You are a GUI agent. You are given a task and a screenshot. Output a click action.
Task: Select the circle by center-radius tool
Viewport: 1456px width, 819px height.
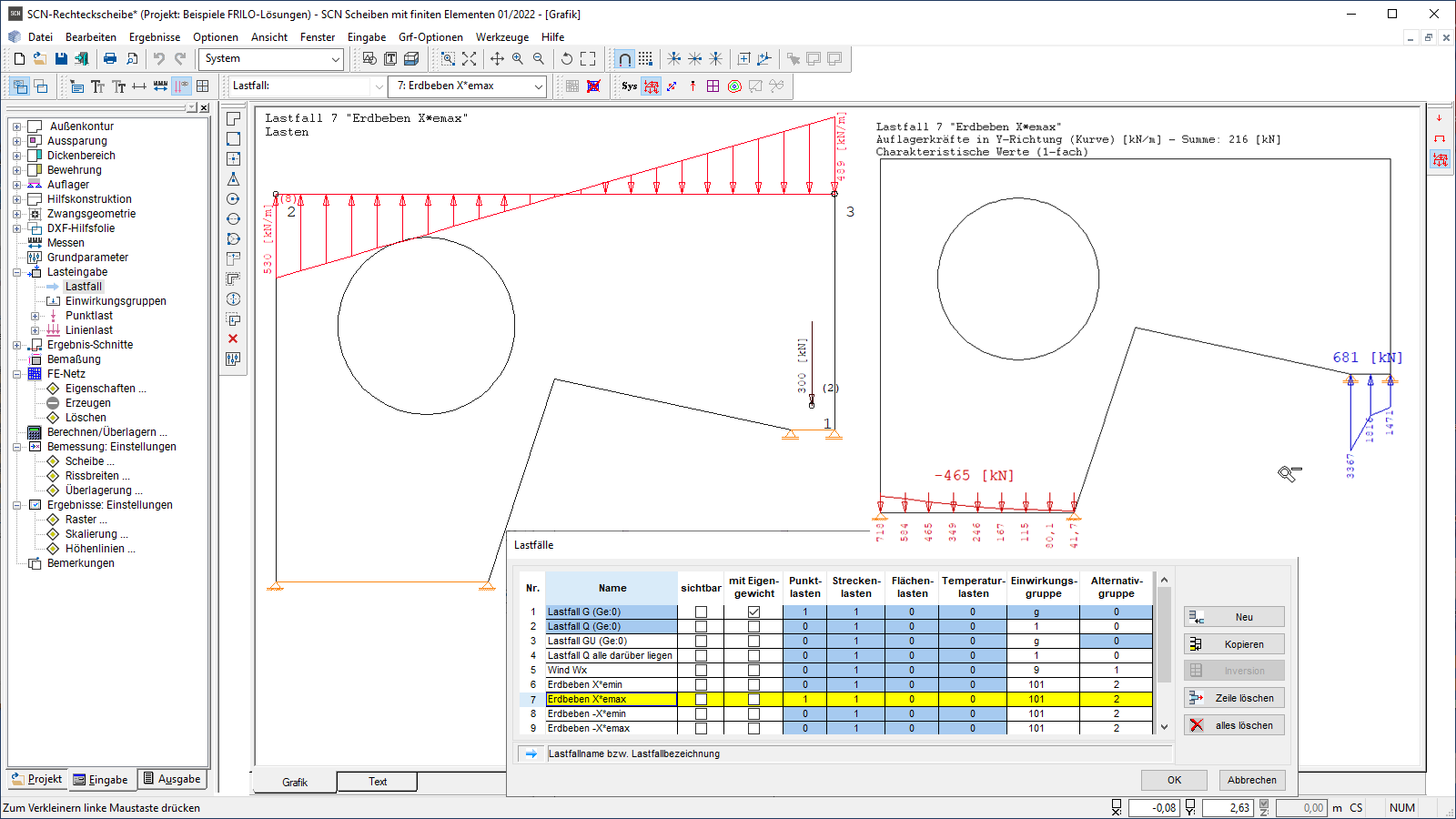[233, 199]
